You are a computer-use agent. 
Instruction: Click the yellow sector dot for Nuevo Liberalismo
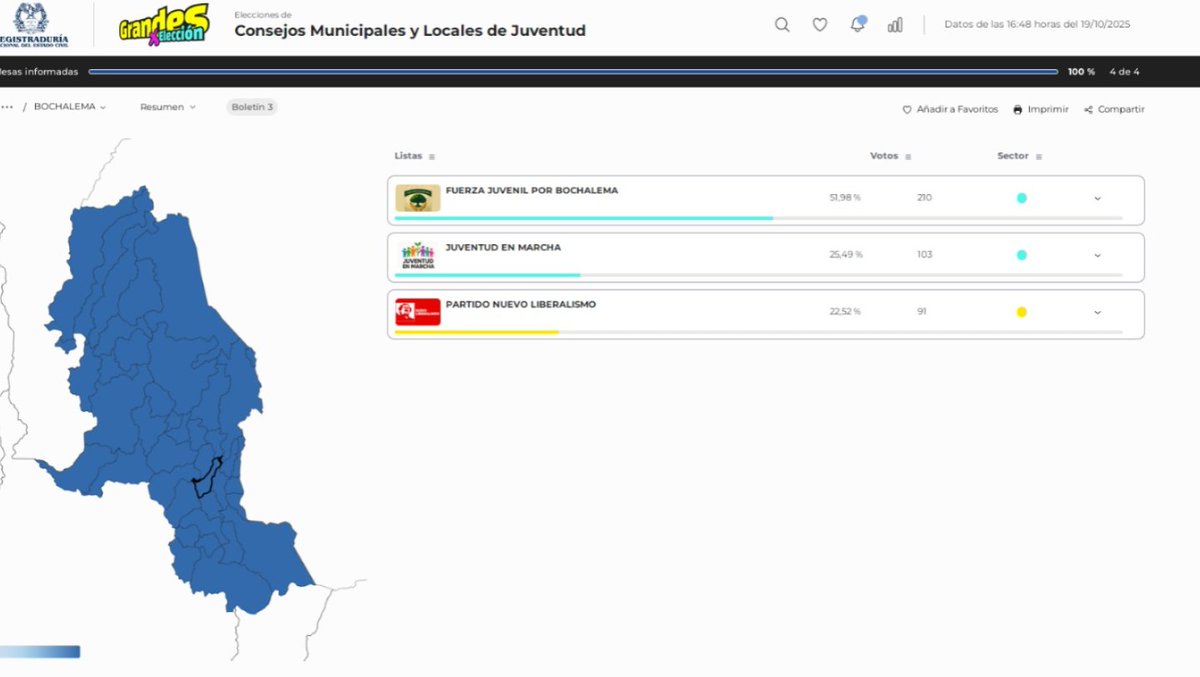1021,312
